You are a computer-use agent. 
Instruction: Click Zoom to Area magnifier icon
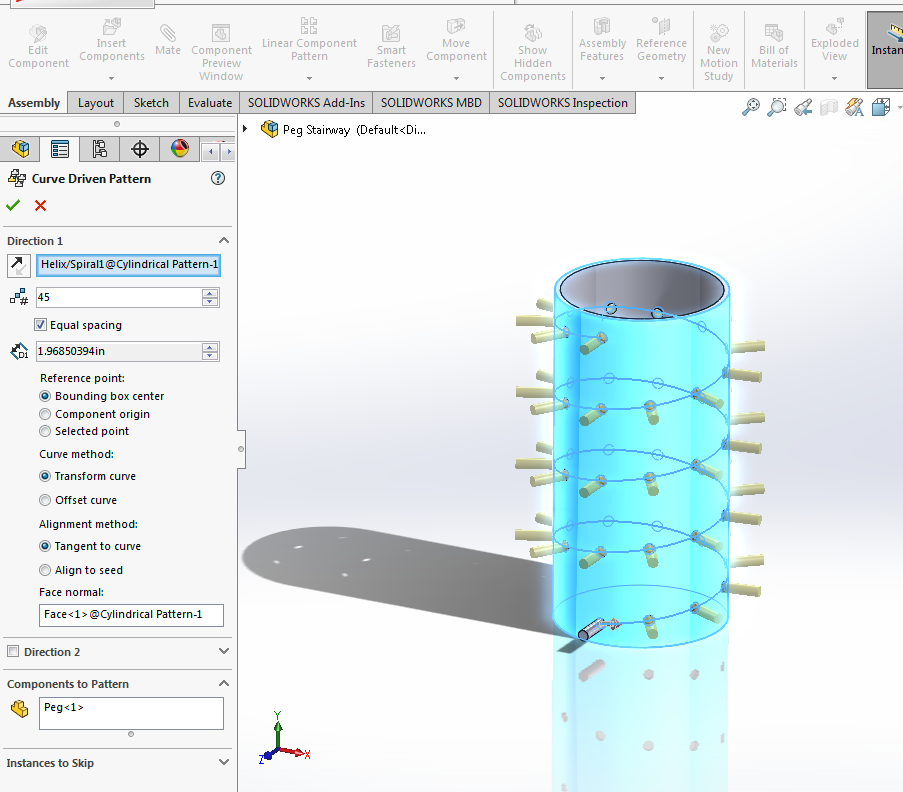pos(777,107)
